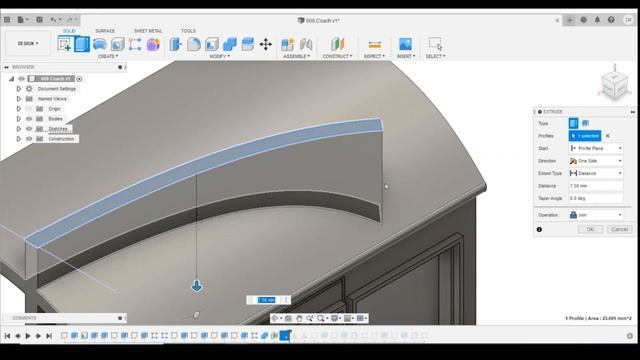This screenshot has width=640, height=360.
Task: Open the Rectangular Pattern tool
Action: tap(135, 44)
